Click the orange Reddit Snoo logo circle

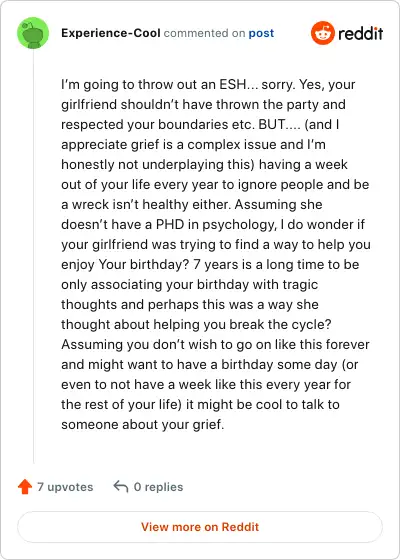click(322, 33)
